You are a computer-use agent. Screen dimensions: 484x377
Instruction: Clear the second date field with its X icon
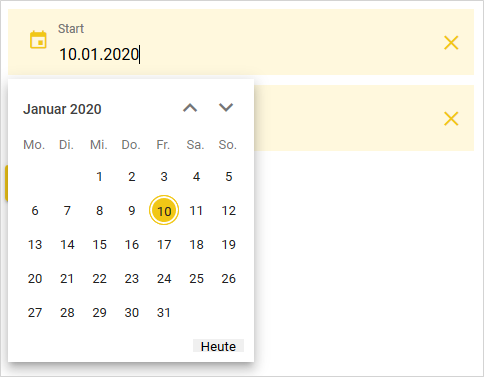(451, 119)
